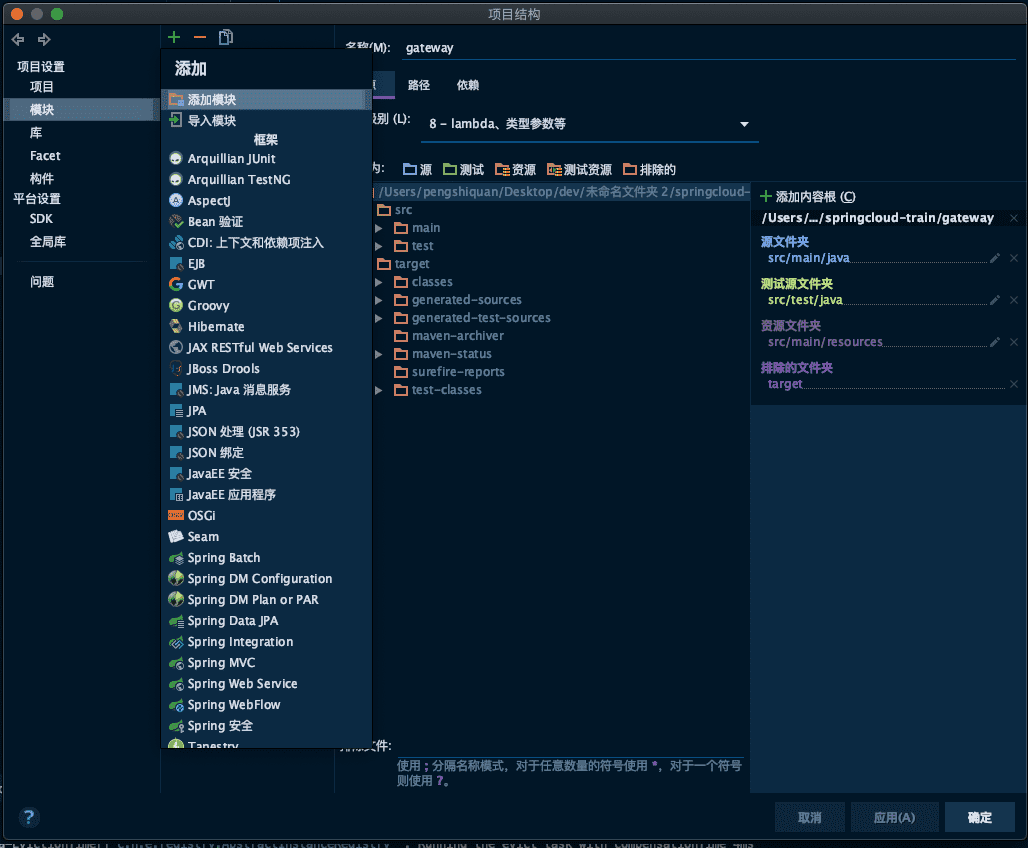Select Spring WebFlow framework
The image size is (1028, 848).
(x=266, y=704)
